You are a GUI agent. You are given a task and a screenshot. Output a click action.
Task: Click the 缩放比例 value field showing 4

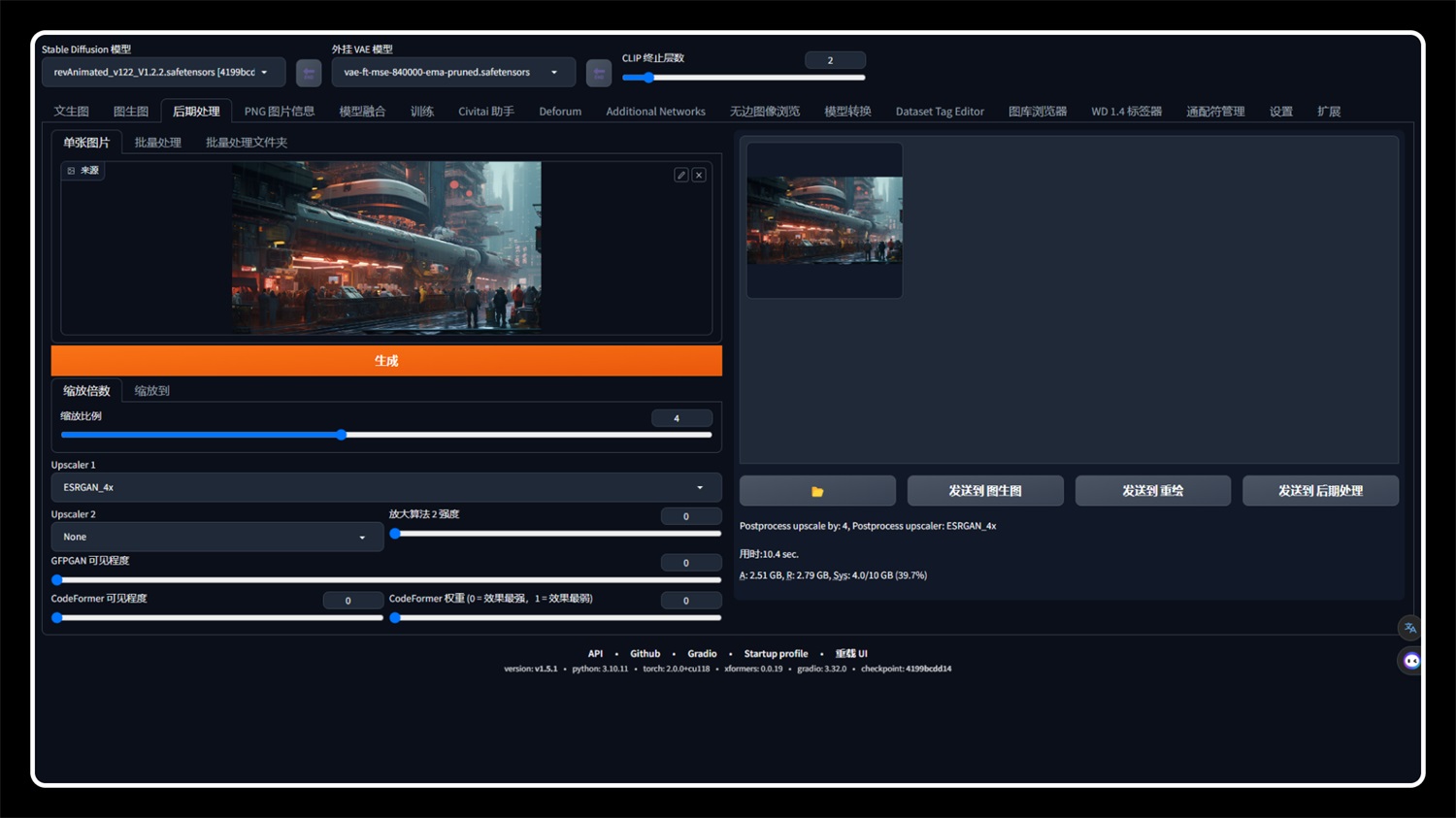click(681, 418)
